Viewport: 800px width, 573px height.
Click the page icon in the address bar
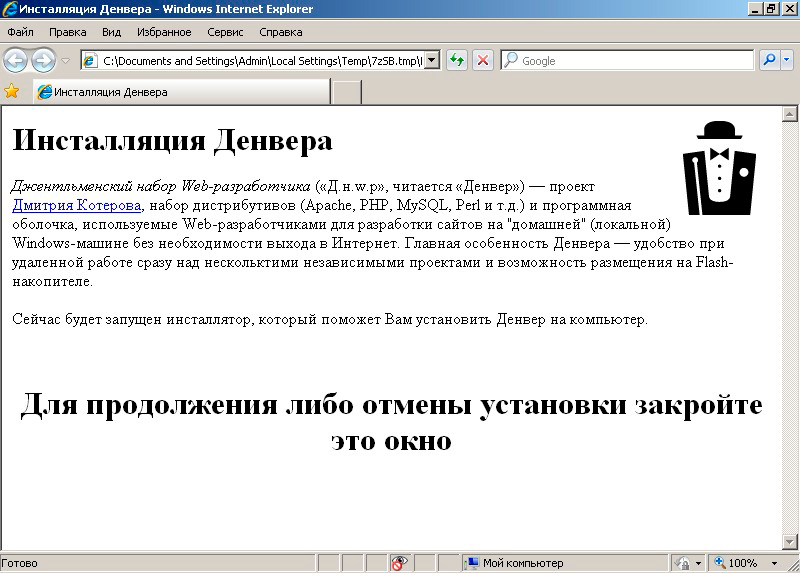(x=90, y=61)
